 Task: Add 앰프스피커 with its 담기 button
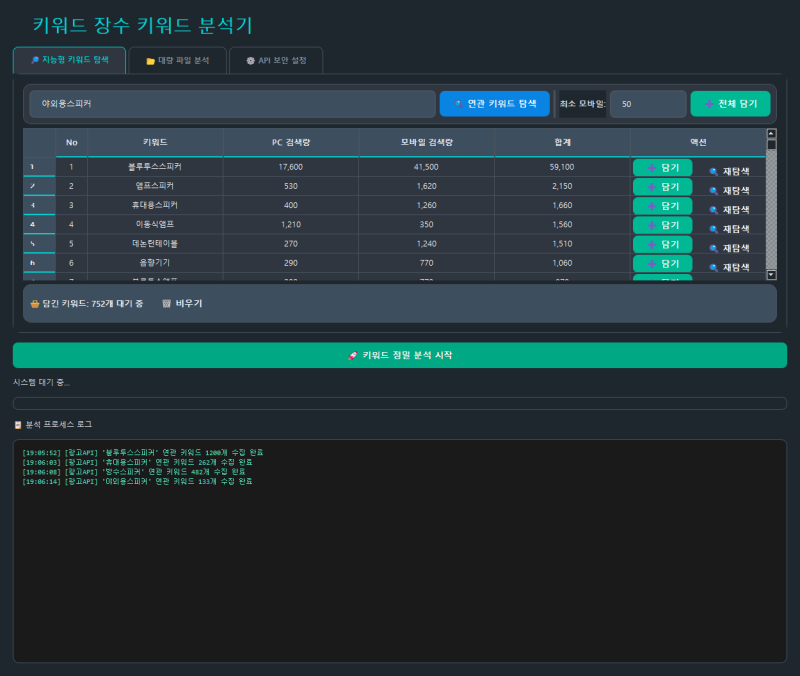pos(662,187)
